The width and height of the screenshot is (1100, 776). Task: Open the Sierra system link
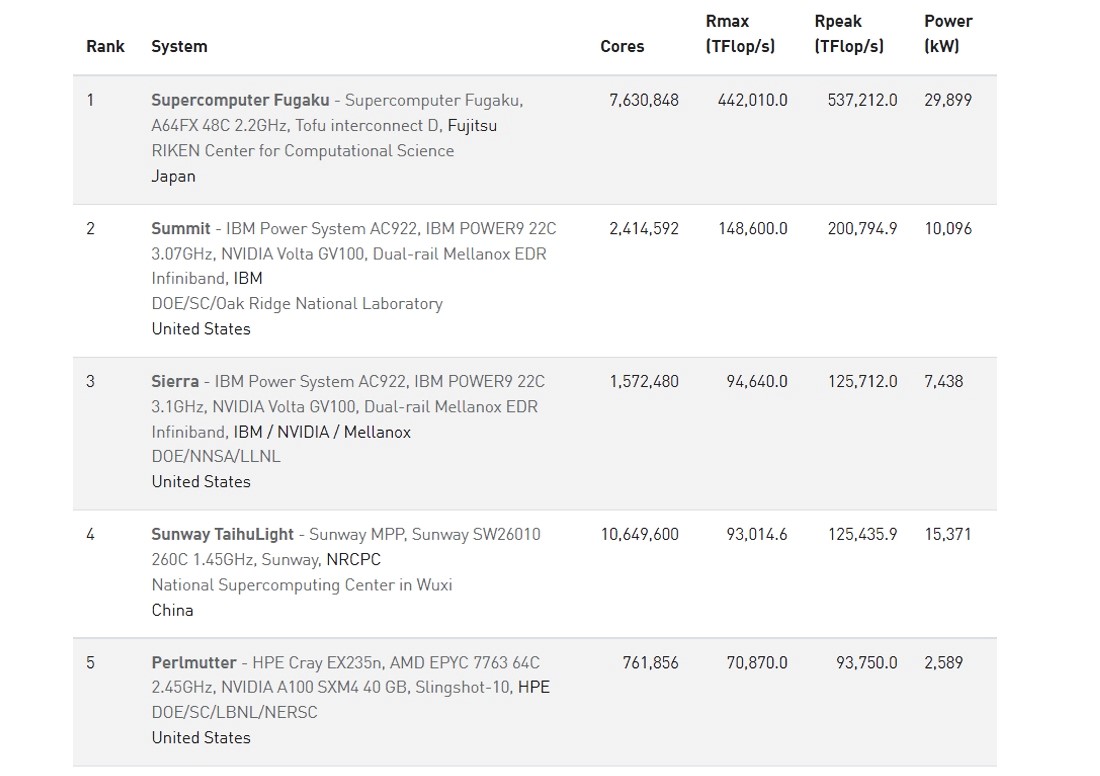coord(175,382)
